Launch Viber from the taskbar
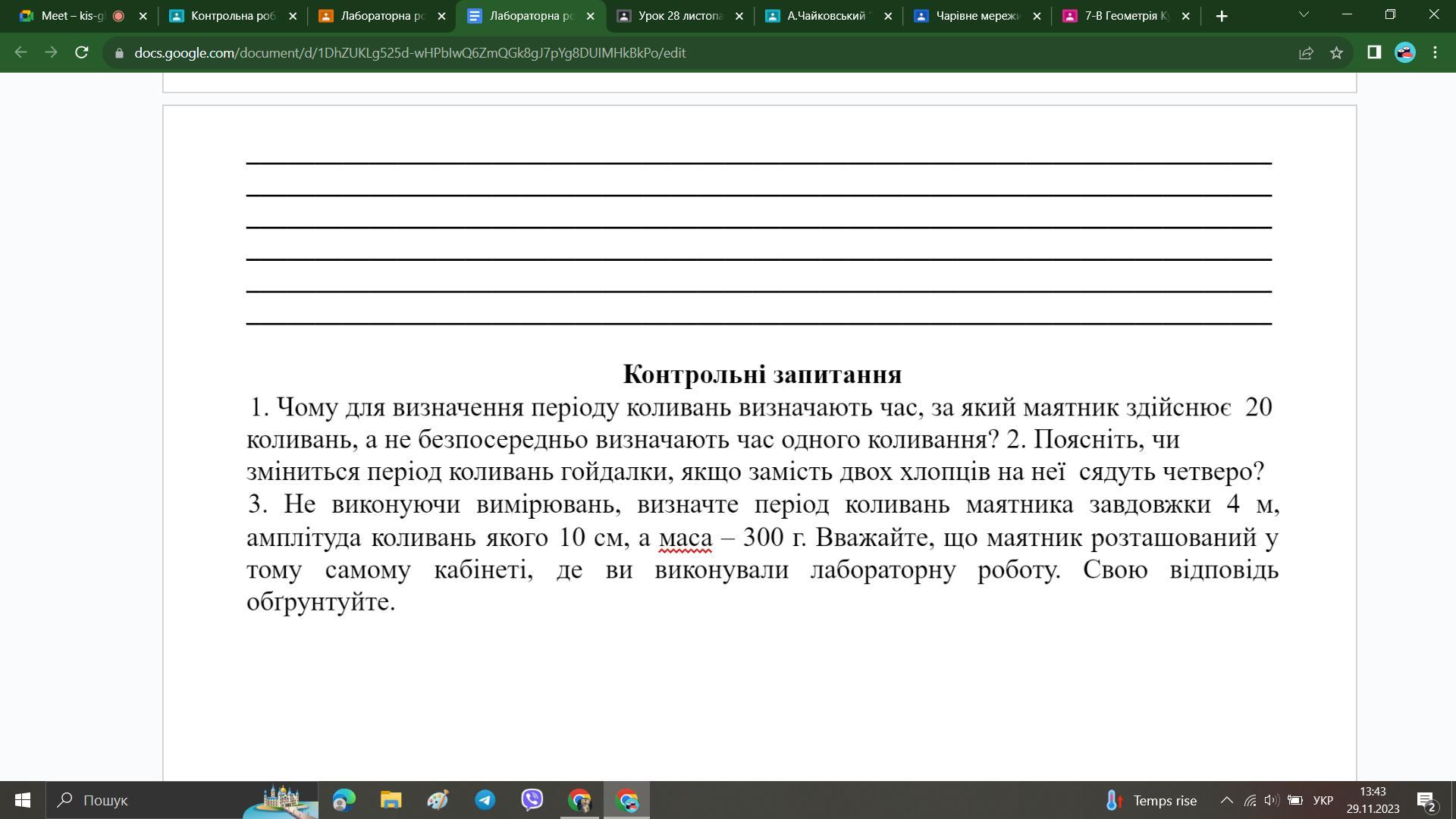 532,800
